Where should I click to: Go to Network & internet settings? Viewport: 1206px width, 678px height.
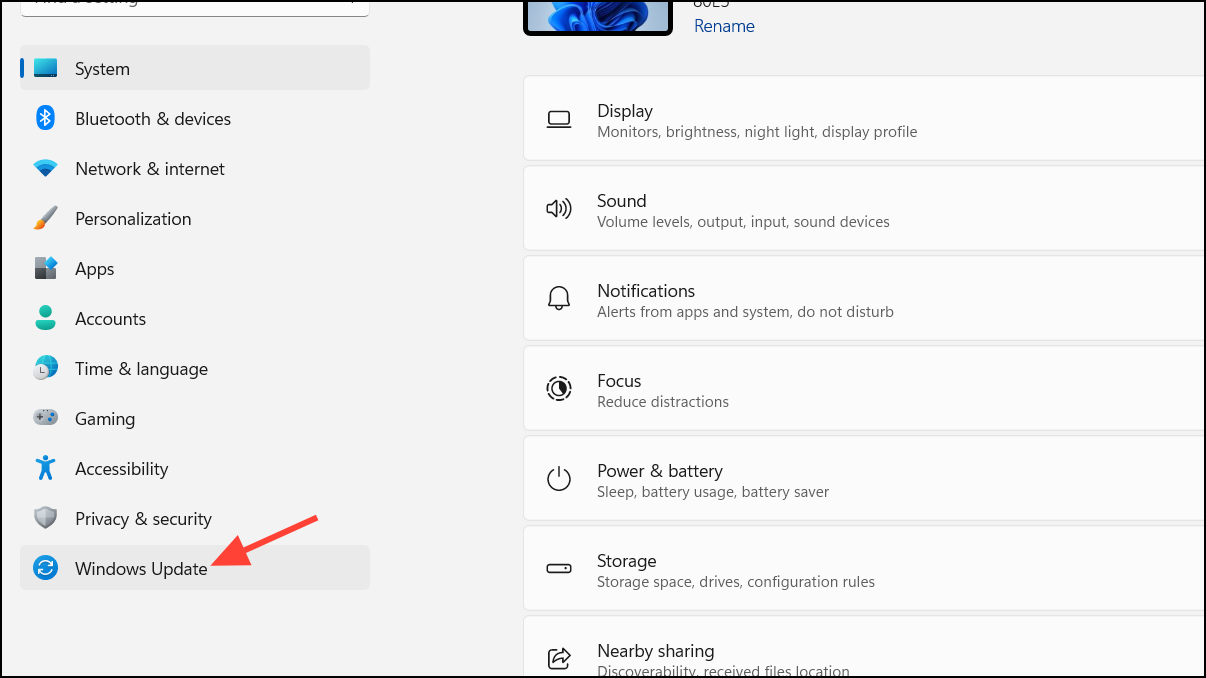[195, 168]
